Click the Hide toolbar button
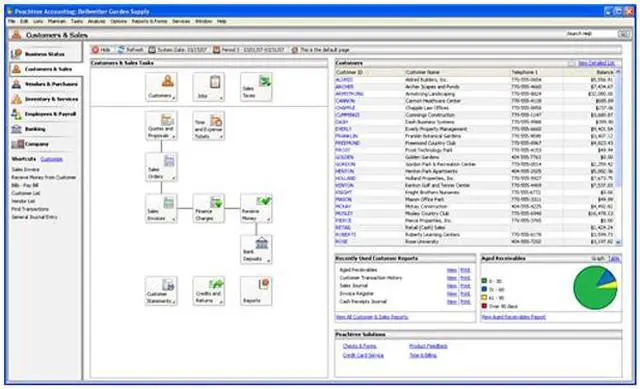 click(102, 50)
